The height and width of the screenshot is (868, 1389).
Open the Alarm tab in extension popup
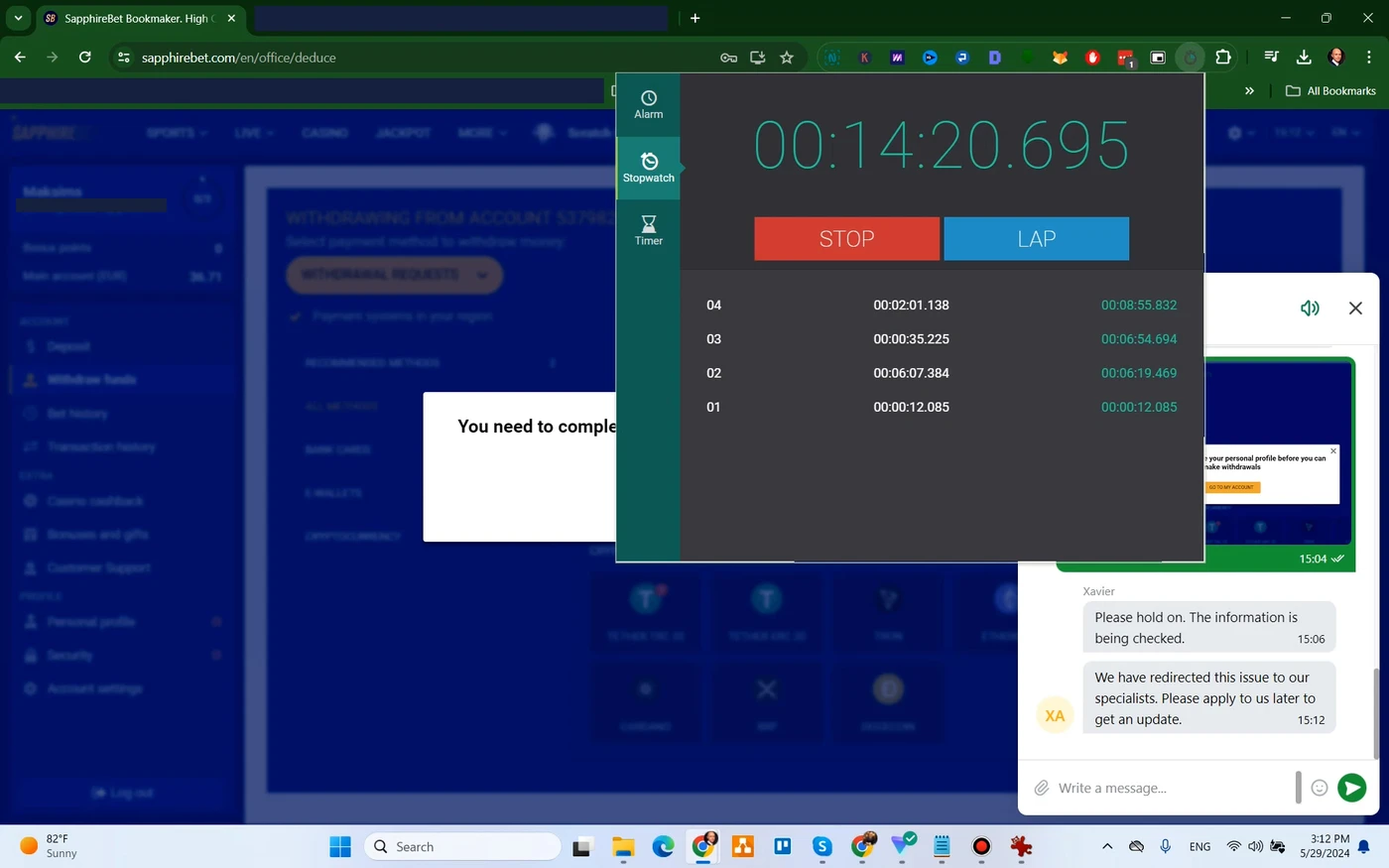pos(648,104)
